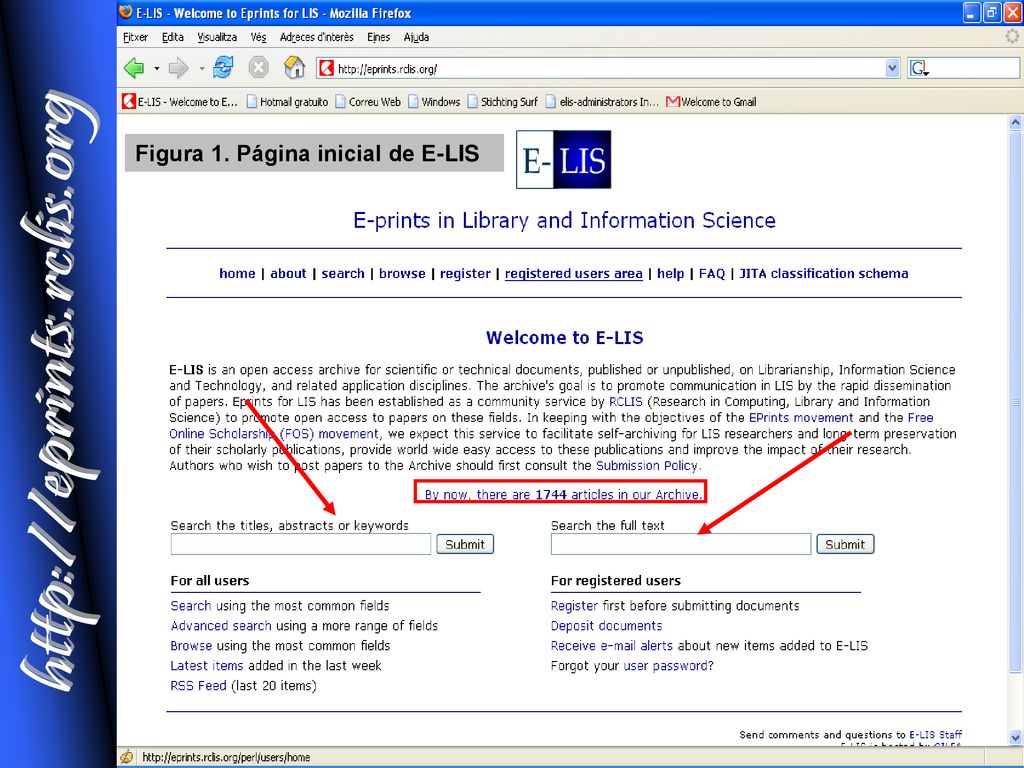Click the titles, abstracts or keywords search field
This screenshot has width=1024, height=768.
[300, 544]
